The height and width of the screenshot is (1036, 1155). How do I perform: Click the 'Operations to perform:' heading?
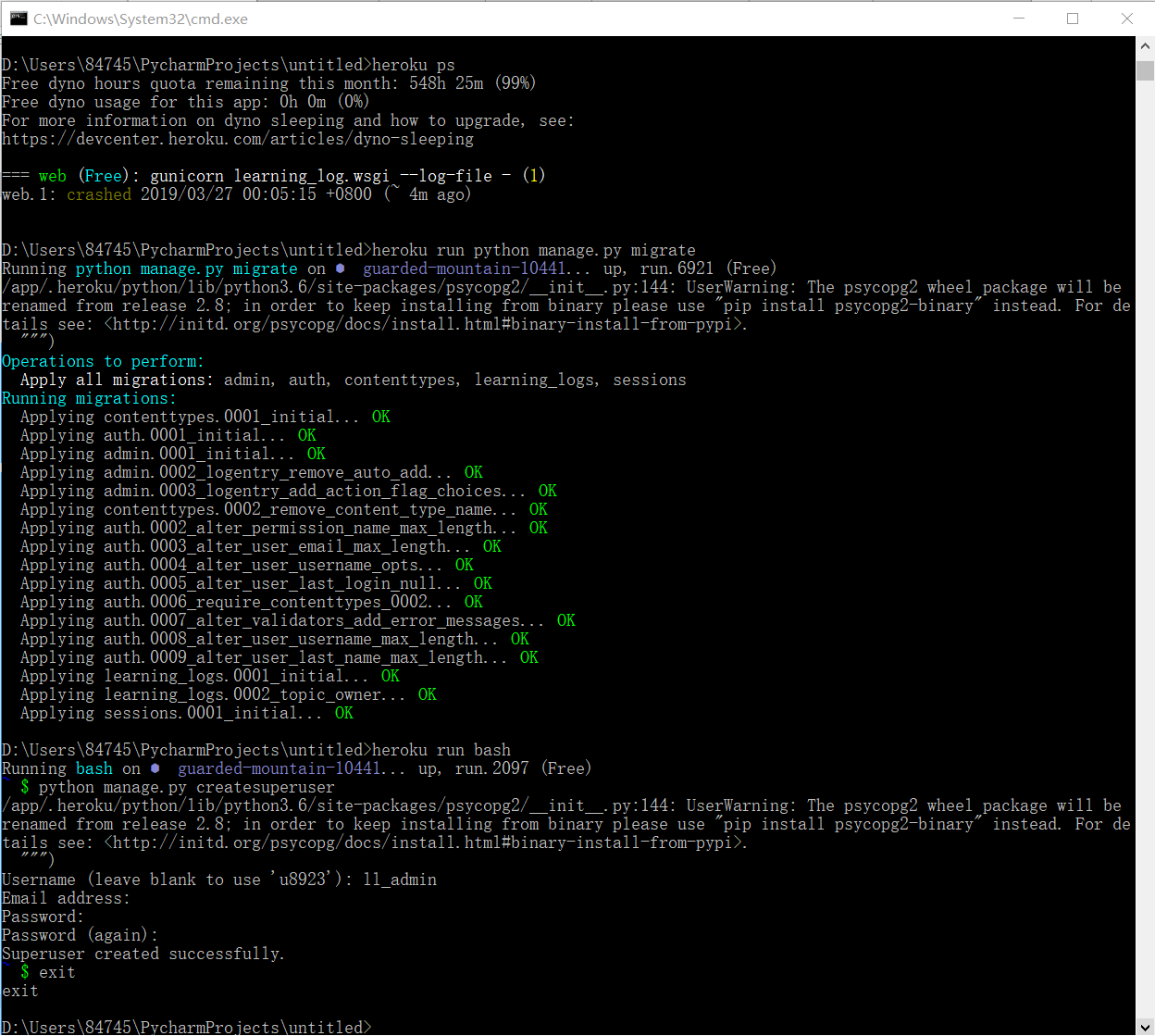[x=103, y=361]
